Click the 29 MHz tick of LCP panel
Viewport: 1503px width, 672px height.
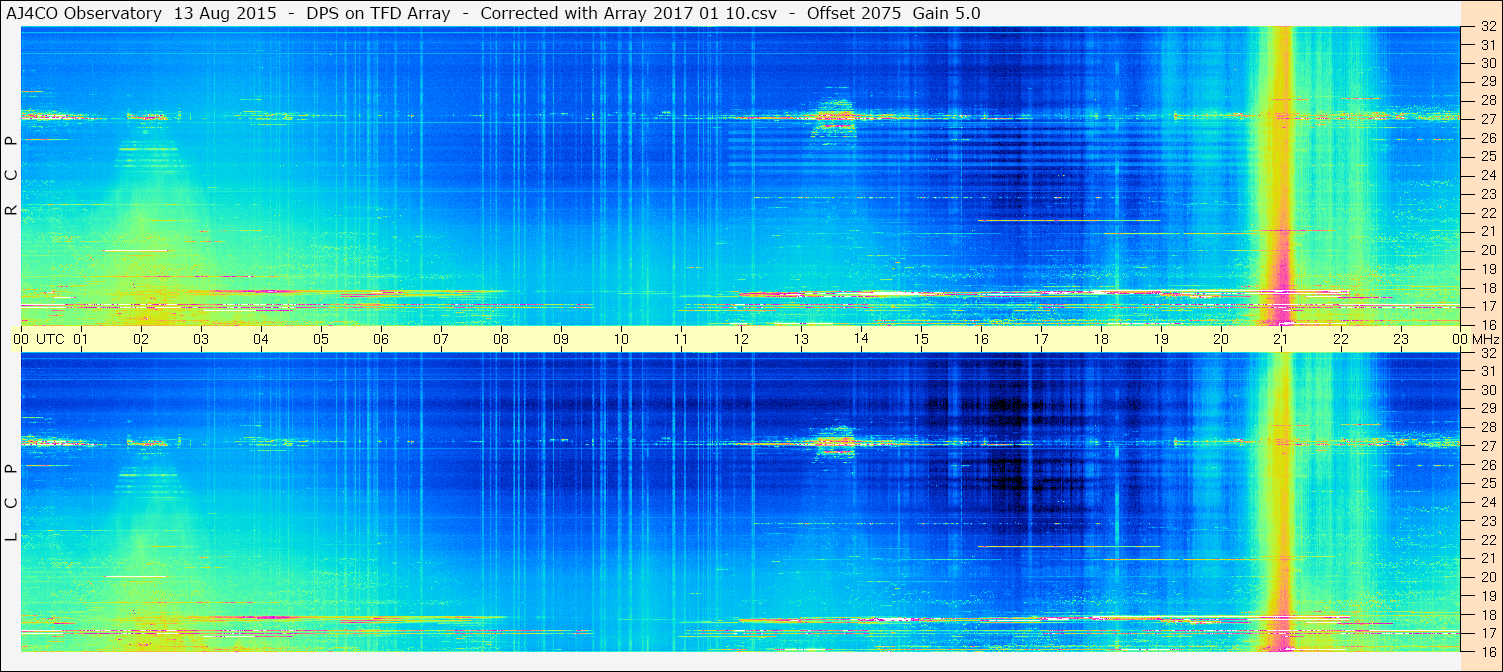(1487, 409)
